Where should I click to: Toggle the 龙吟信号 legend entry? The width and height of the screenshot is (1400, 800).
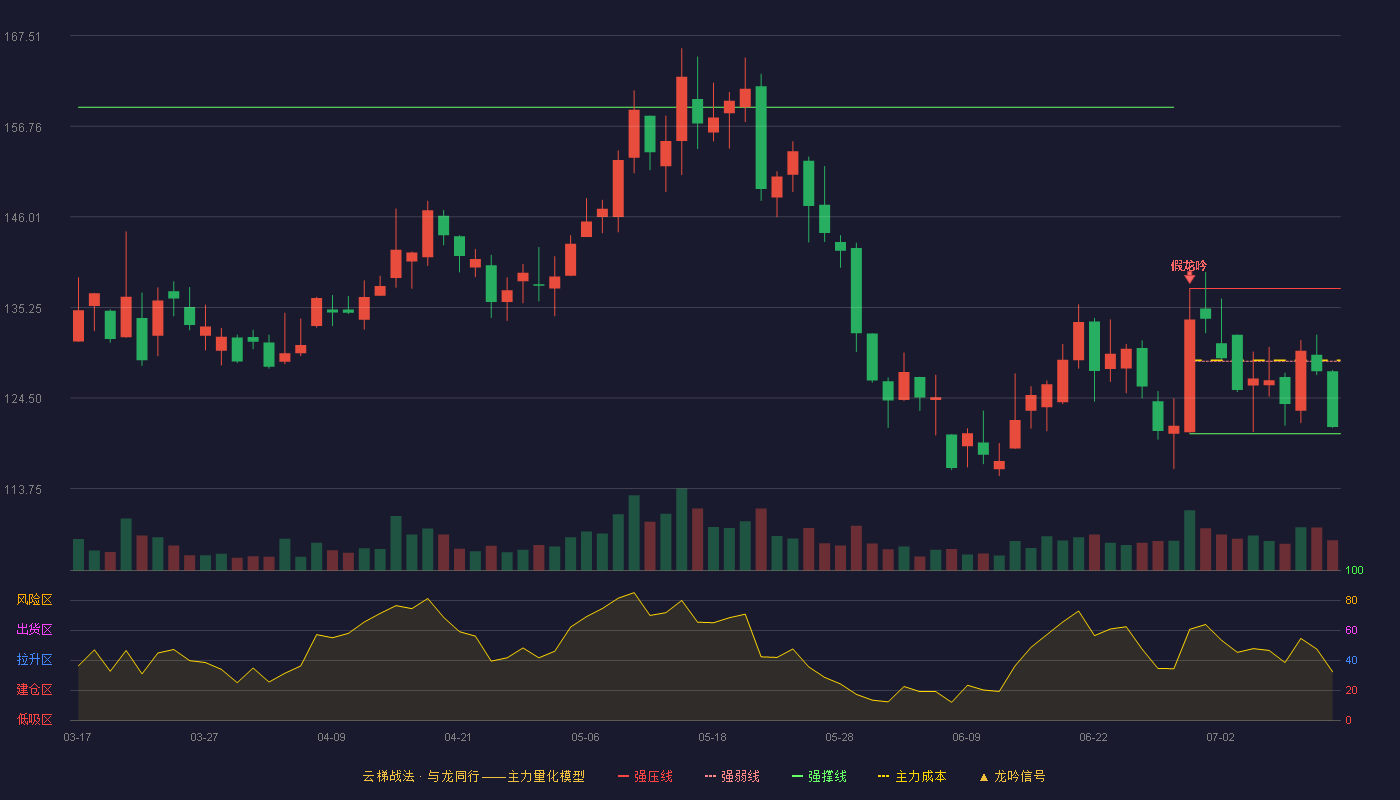click(x=1012, y=776)
